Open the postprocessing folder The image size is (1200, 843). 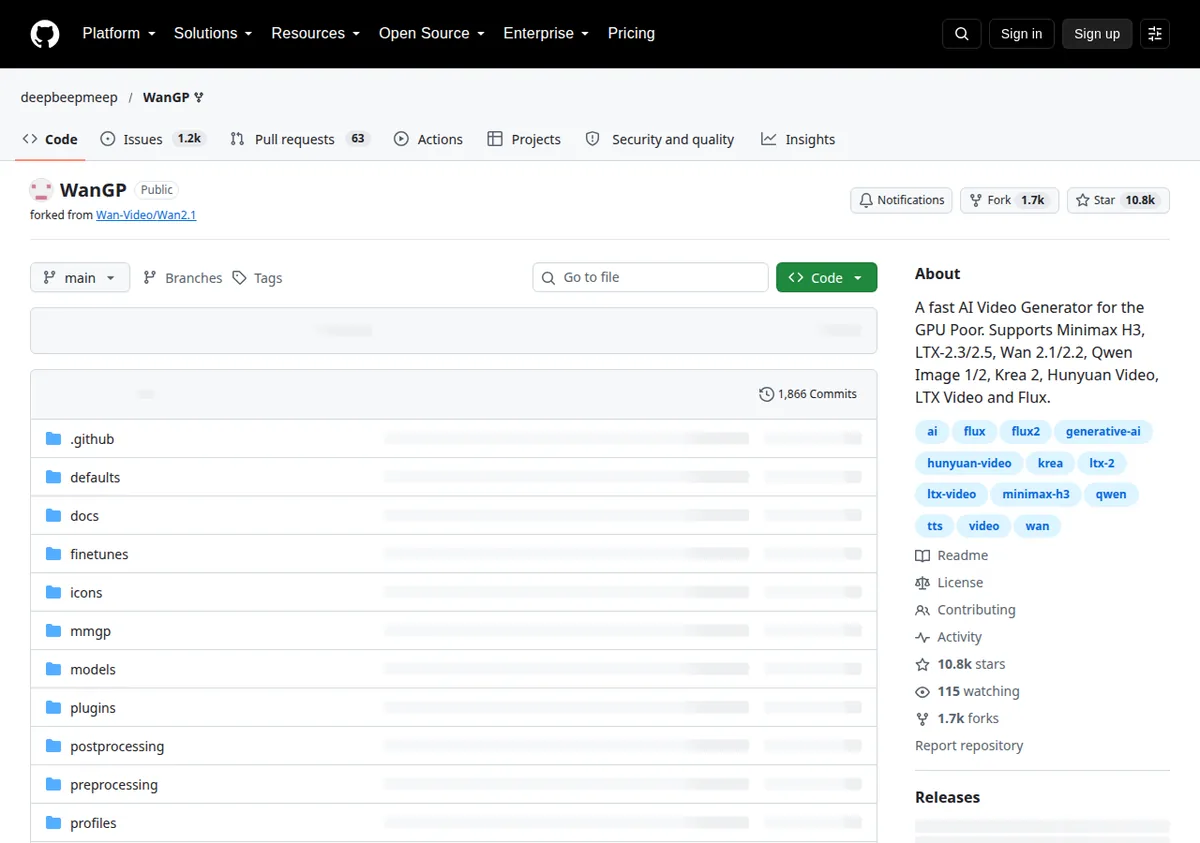tap(117, 747)
